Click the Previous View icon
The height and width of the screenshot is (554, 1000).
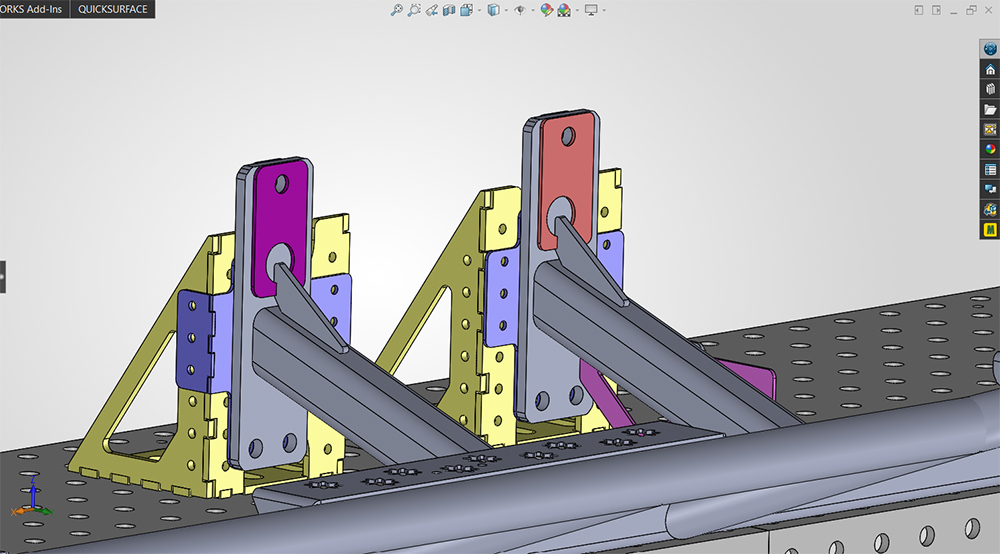point(432,10)
